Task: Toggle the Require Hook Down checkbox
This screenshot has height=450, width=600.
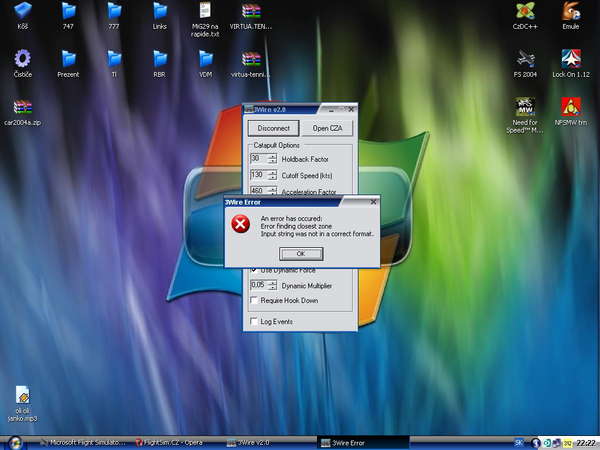Action: tap(254, 300)
